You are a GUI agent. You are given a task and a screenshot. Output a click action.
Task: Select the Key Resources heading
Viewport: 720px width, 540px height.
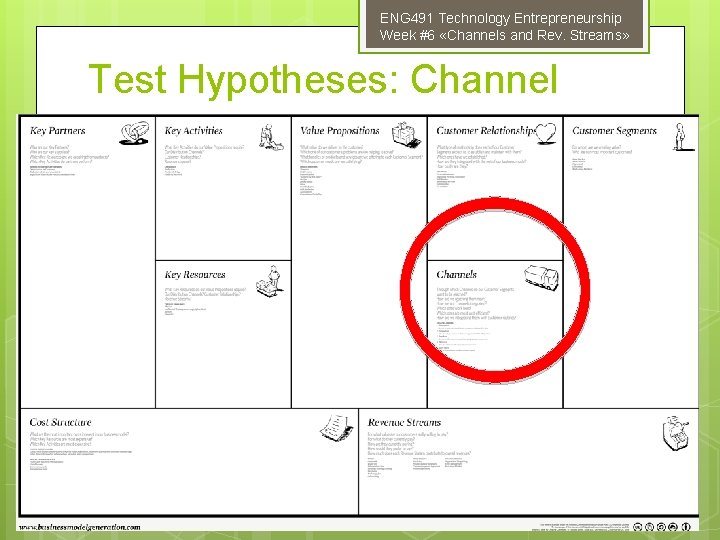point(195,275)
